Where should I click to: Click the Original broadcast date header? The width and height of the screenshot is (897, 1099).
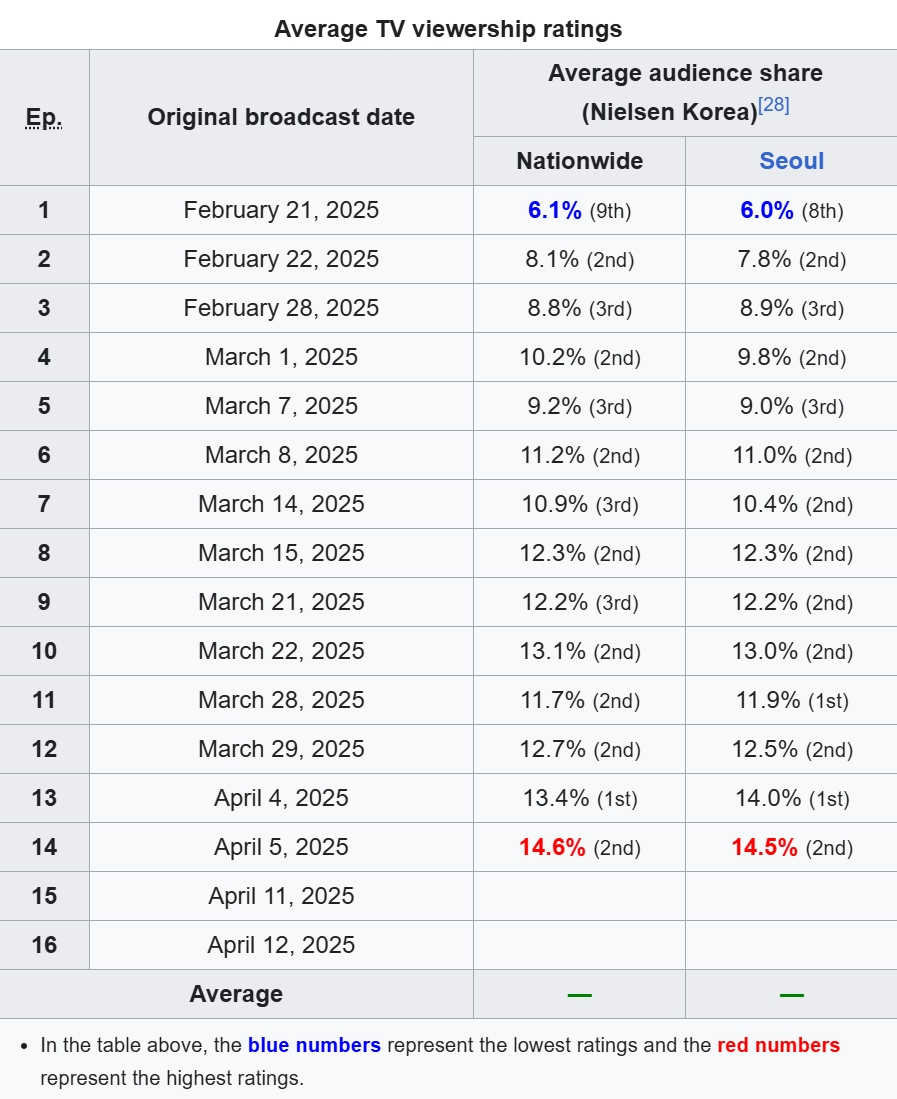pyautogui.click(x=281, y=117)
